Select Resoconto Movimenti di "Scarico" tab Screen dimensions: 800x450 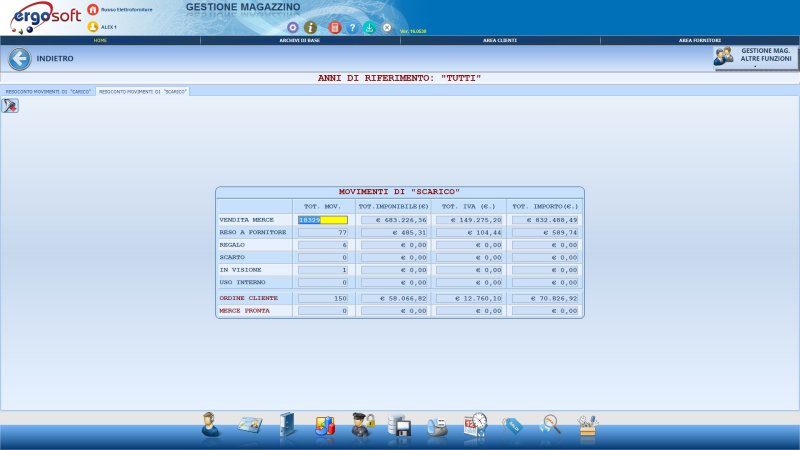[142, 92]
